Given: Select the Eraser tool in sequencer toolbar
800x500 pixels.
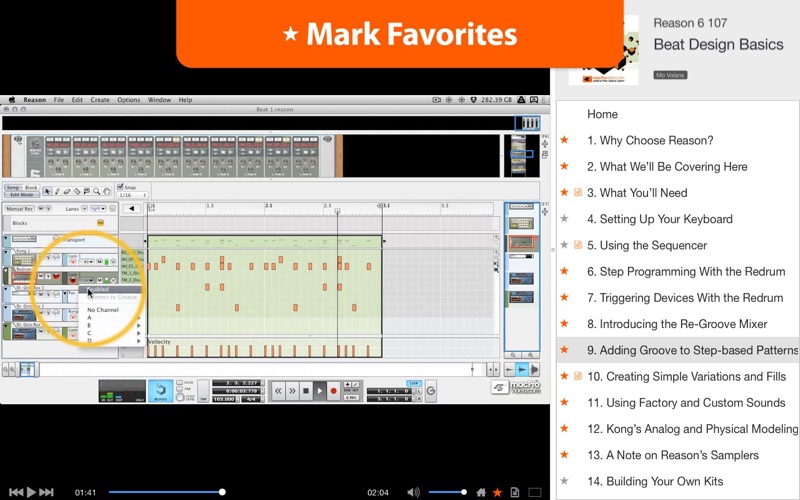Looking at the screenshot, I should pos(67,191).
